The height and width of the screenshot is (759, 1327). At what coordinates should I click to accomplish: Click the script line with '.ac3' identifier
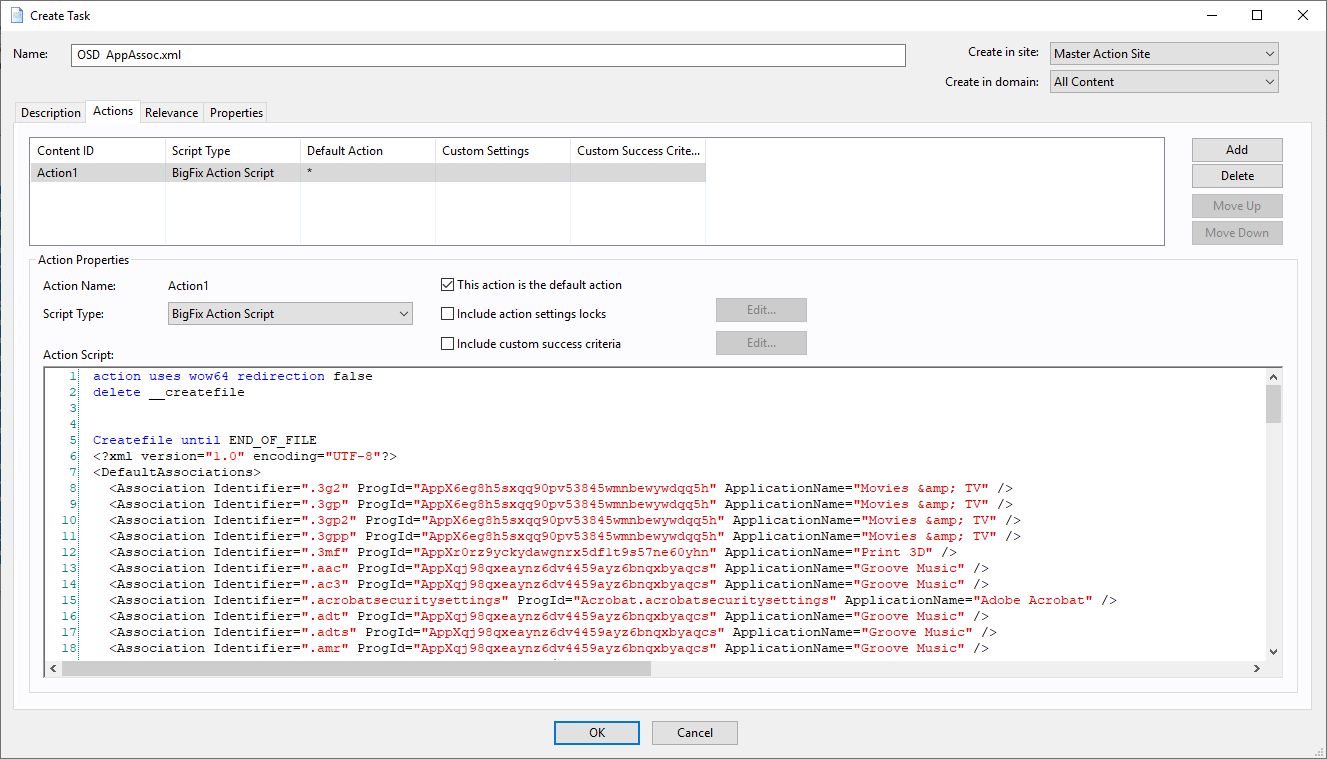coord(549,584)
